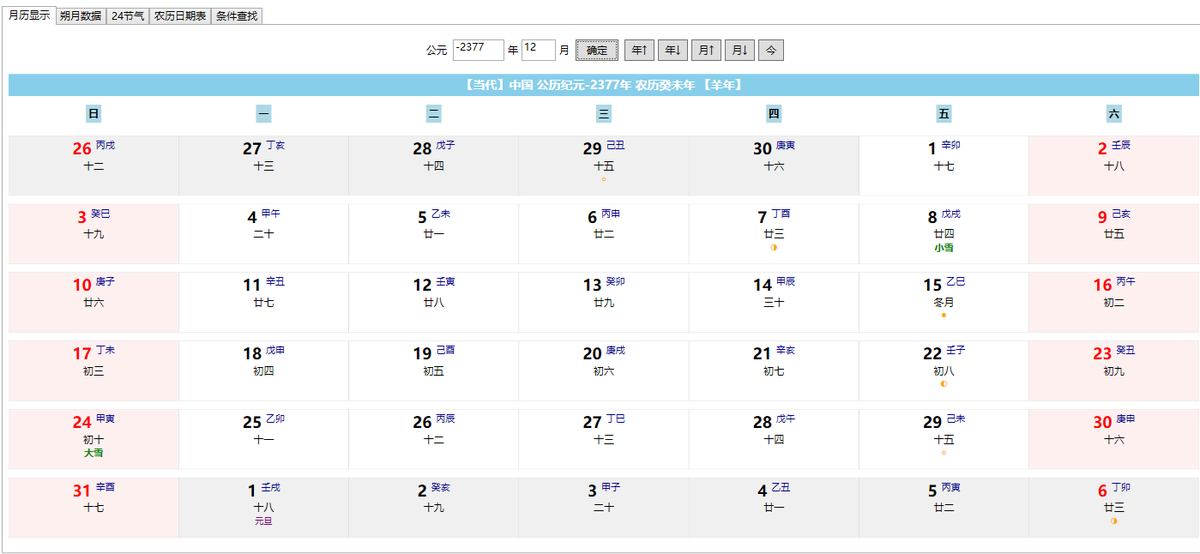
Task: Select day 29 己丑 with full moon marker
Action: (604, 166)
